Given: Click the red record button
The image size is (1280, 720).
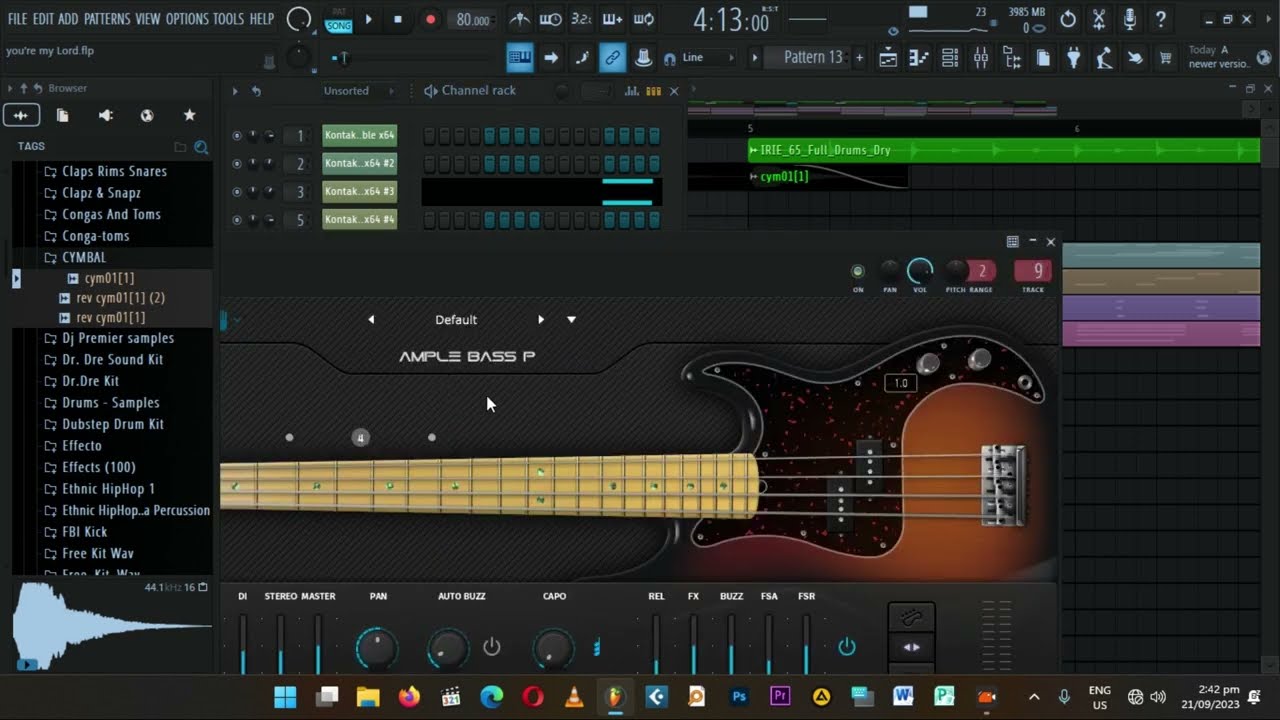Looking at the screenshot, I should tap(430, 19).
